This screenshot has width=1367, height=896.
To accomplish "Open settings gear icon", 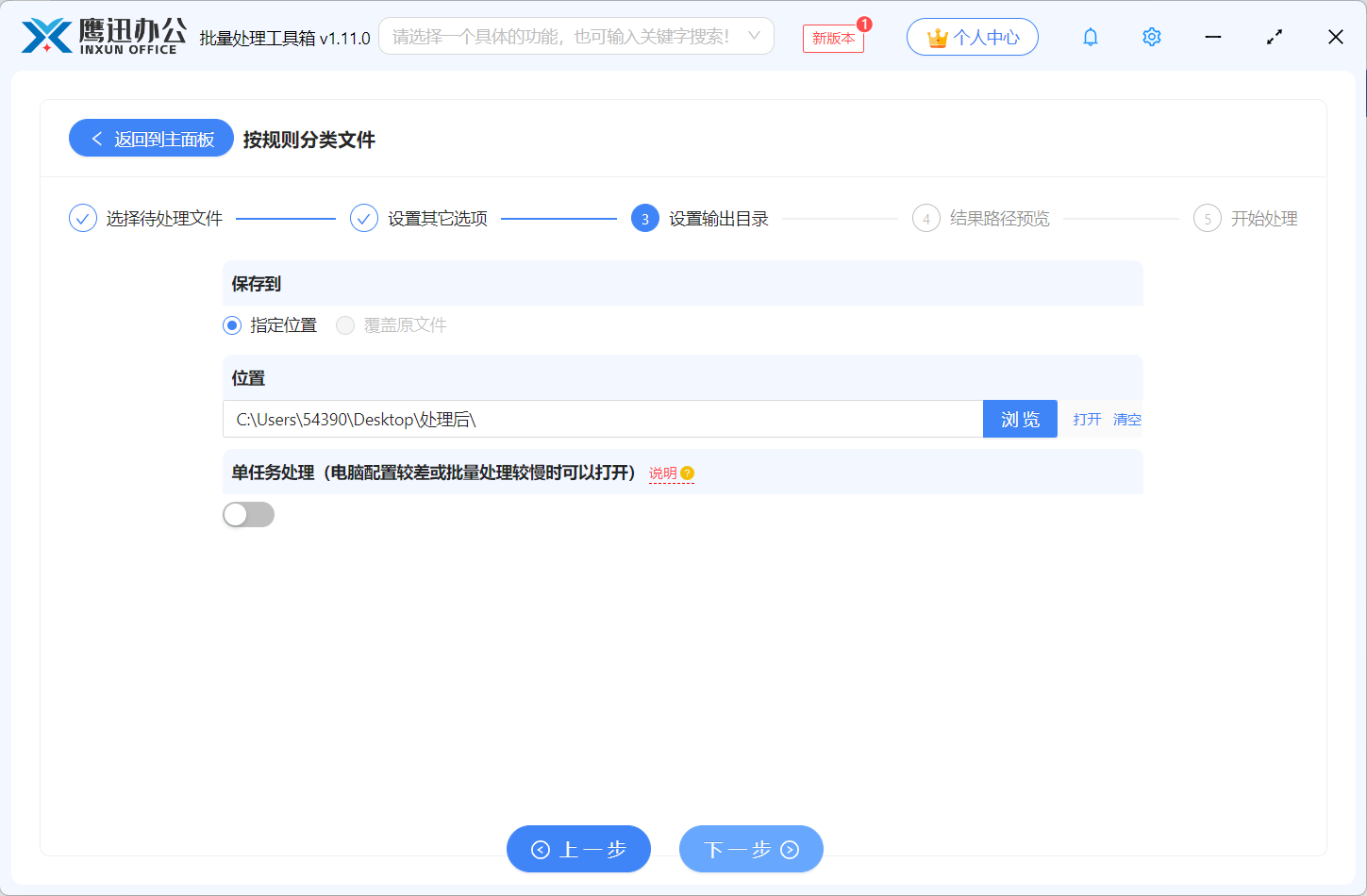I will tap(1151, 37).
